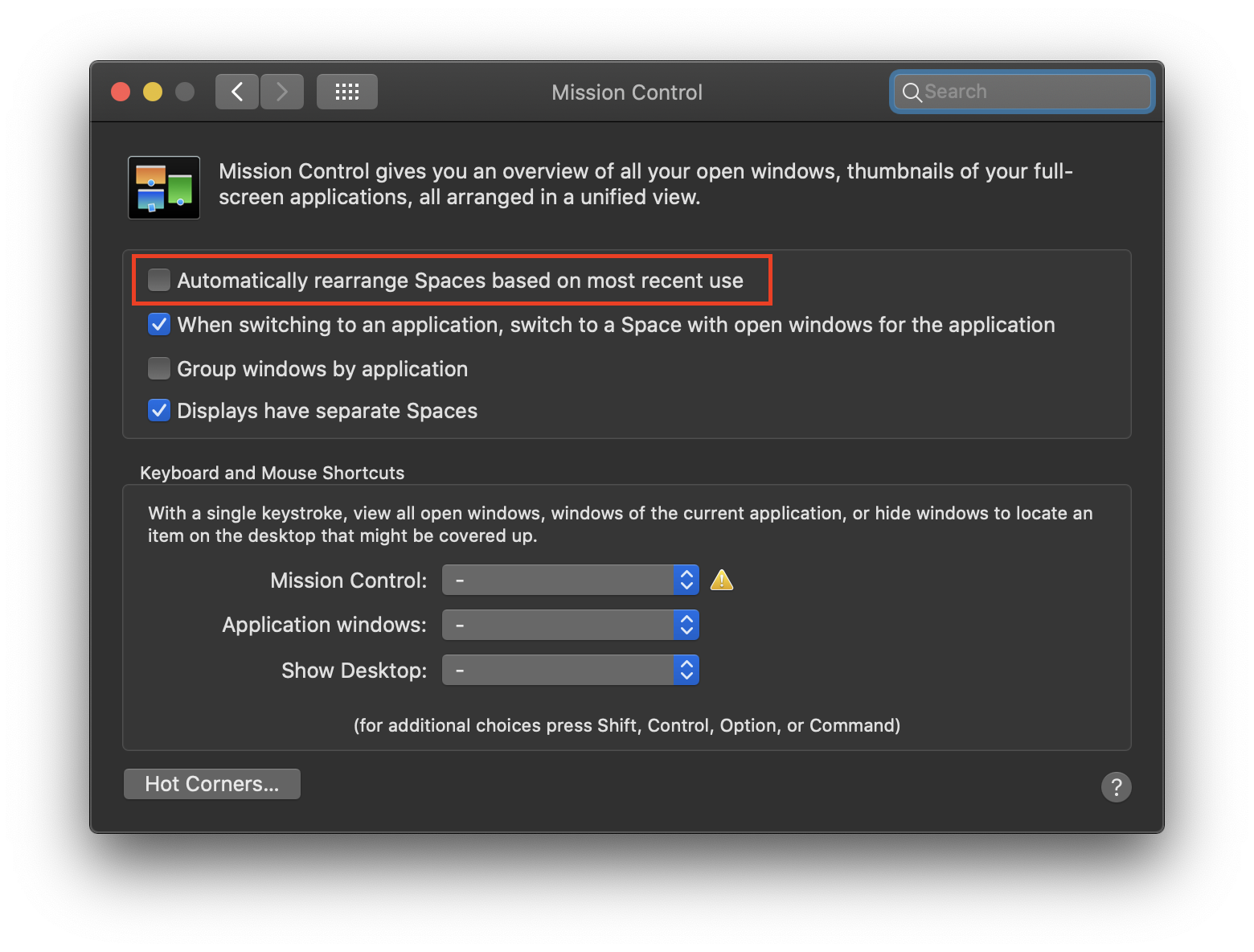The image size is (1254, 952).
Task: Uncheck switch to Space with open windows
Action: [159, 324]
